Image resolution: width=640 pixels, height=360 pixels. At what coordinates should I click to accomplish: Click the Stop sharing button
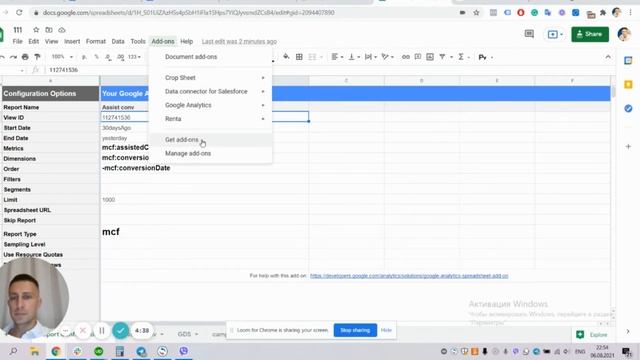[x=355, y=330]
